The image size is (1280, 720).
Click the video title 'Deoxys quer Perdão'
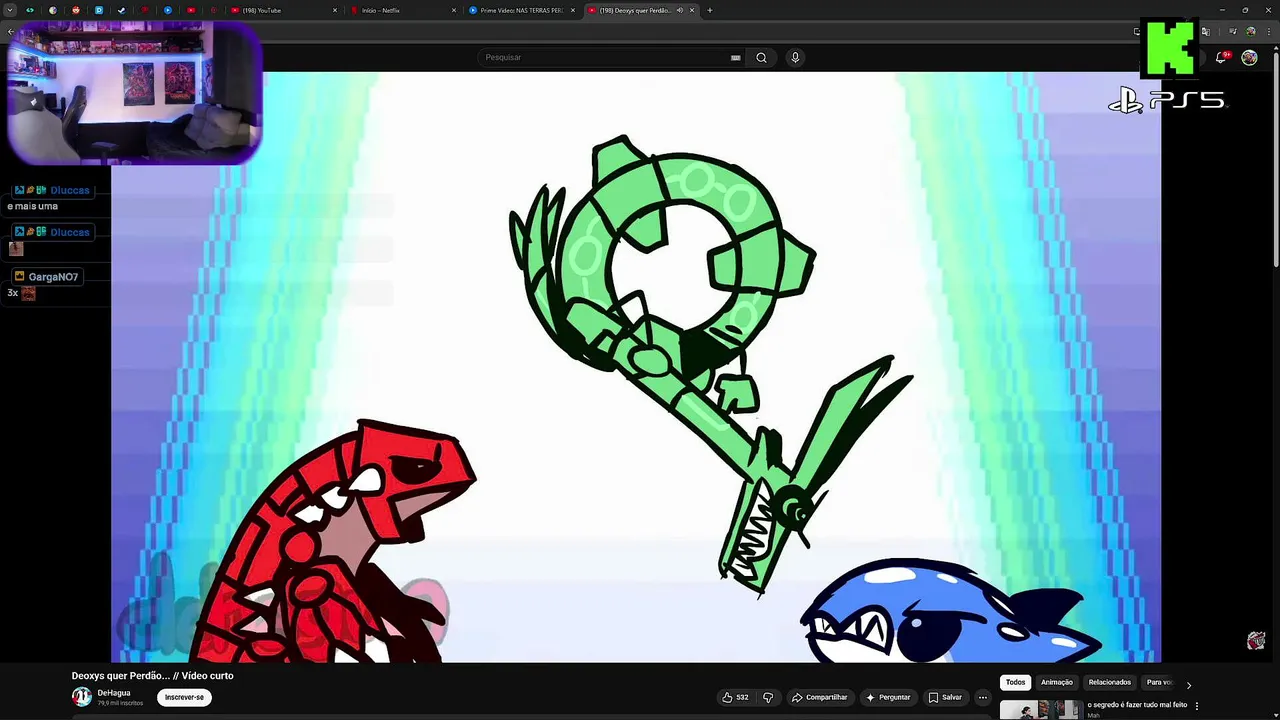pyautogui.click(x=152, y=676)
